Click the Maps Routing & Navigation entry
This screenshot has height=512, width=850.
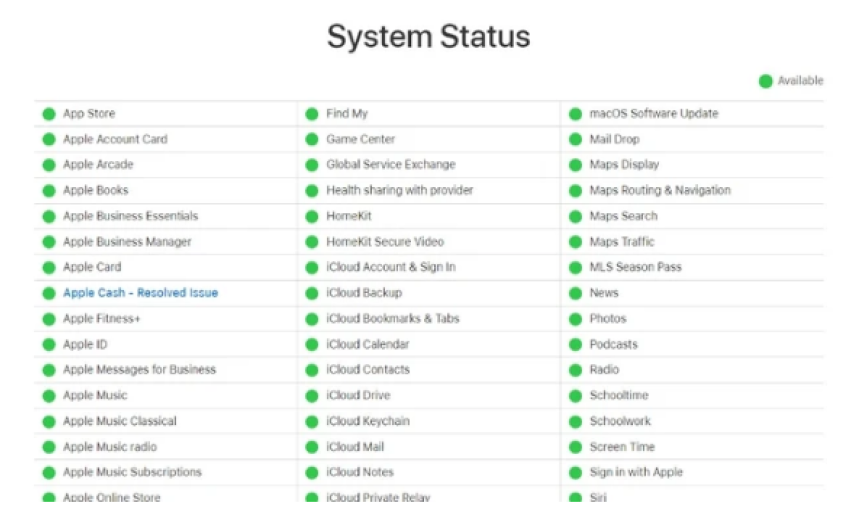tap(660, 190)
